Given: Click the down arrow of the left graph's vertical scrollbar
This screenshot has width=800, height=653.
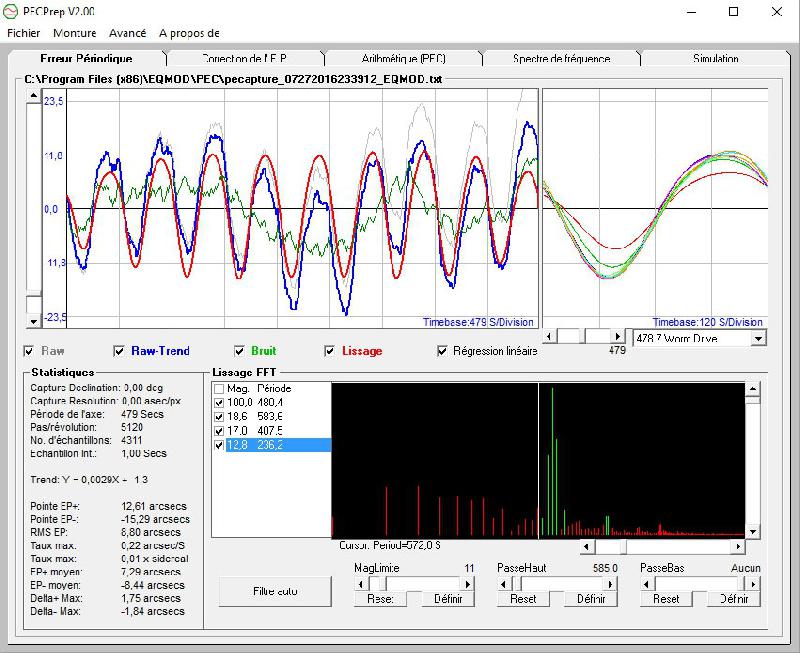Looking at the screenshot, I should pyautogui.click(x=34, y=321).
